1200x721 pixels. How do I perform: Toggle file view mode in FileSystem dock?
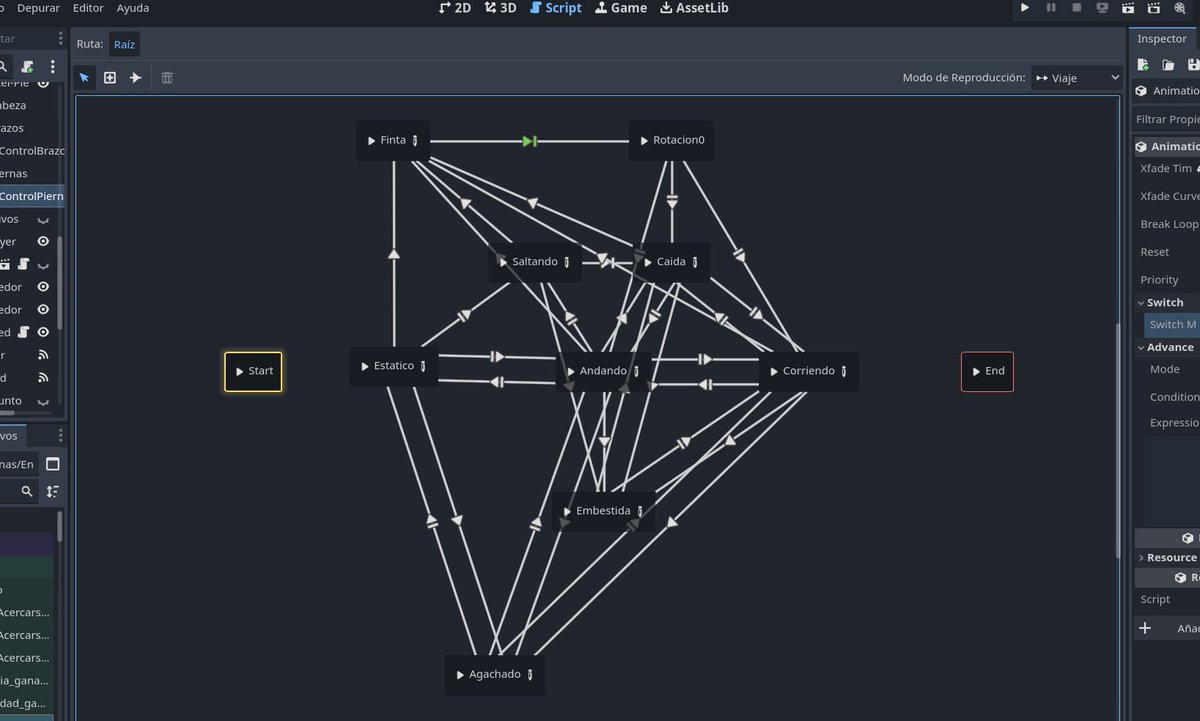[53, 464]
